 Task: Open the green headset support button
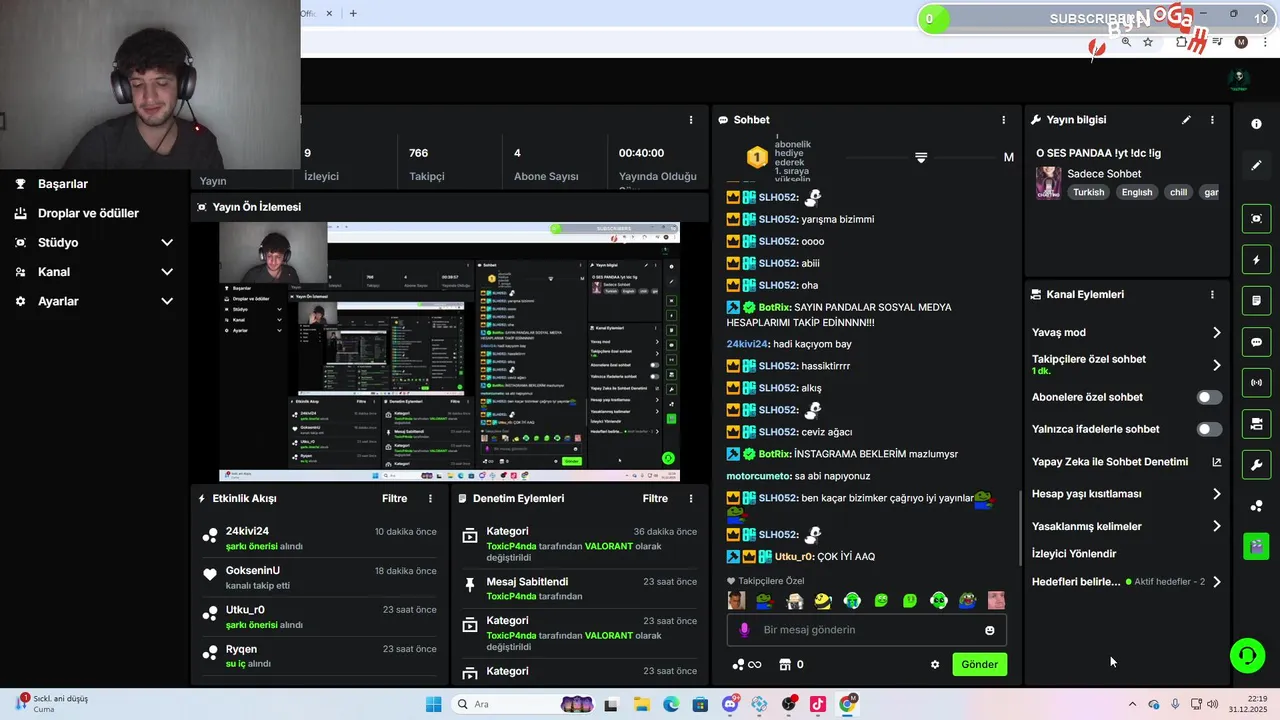click(1247, 656)
